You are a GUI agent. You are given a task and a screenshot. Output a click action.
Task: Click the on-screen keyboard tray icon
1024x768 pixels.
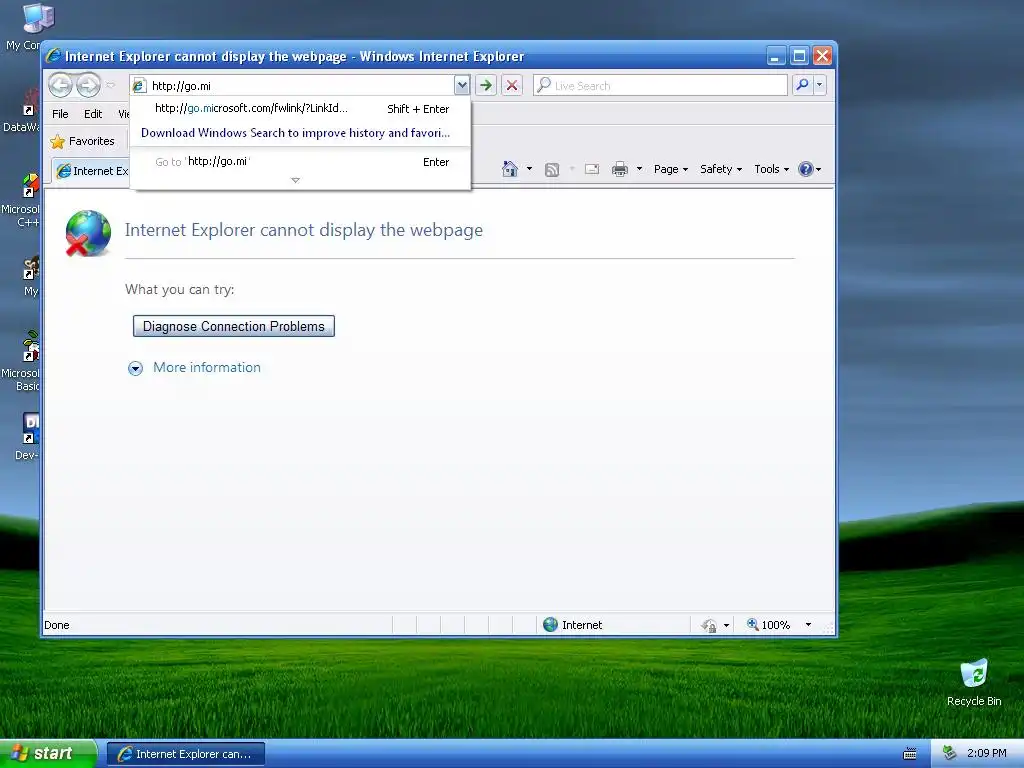point(909,754)
